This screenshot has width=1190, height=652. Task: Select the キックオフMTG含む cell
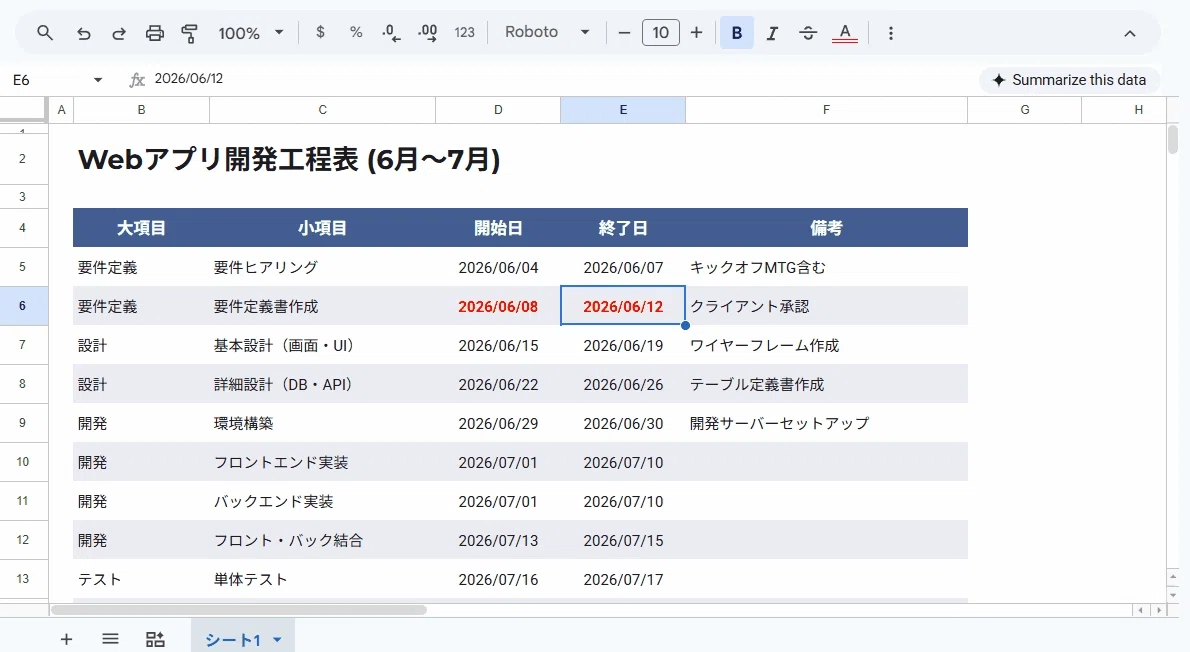826,267
